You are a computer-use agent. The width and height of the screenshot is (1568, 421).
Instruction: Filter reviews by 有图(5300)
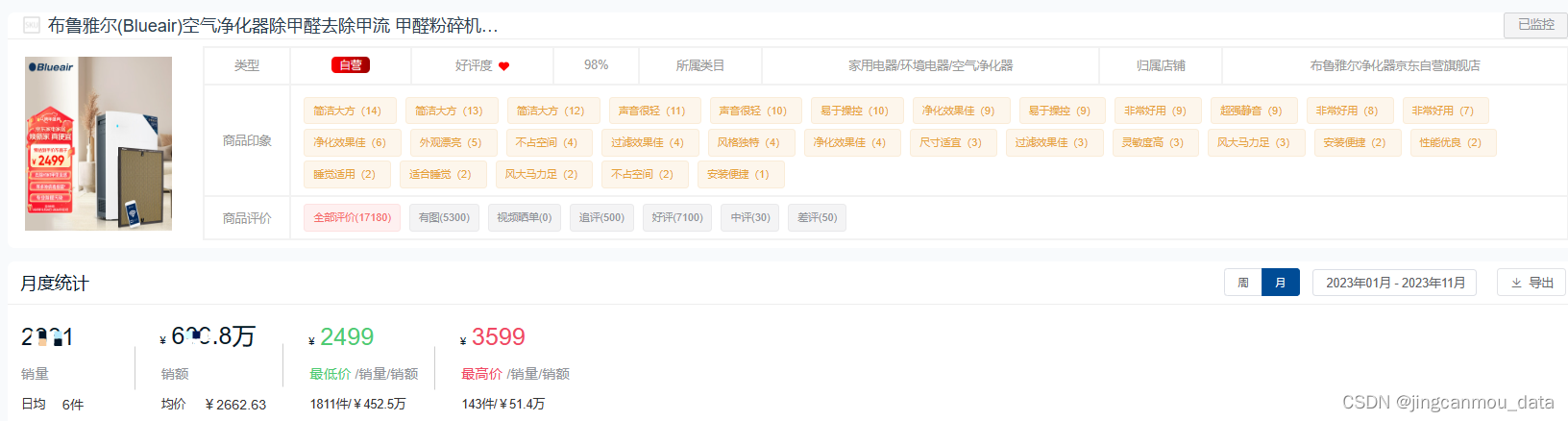pos(444,217)
